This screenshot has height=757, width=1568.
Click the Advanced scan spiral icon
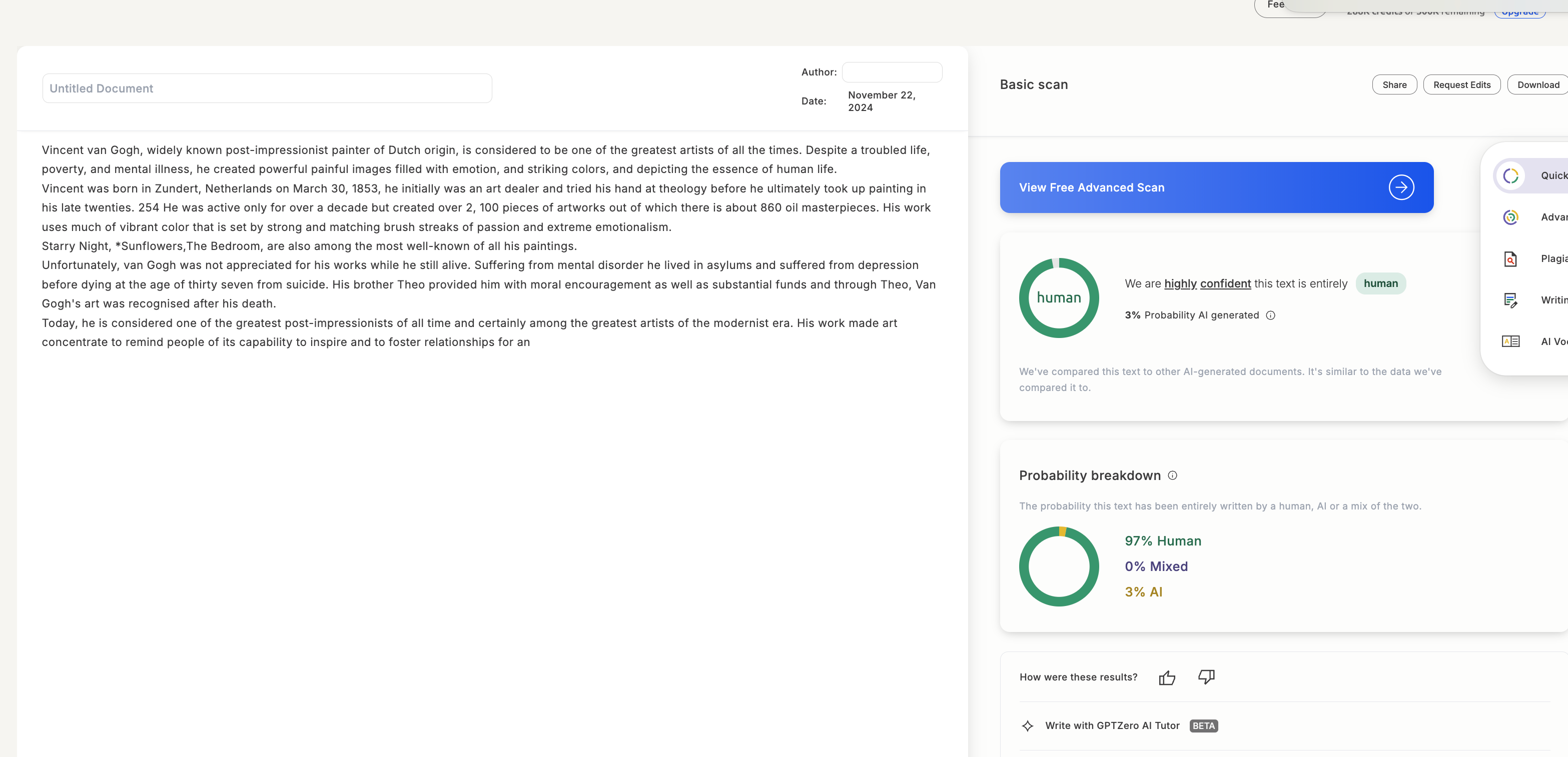[1510, 217]
